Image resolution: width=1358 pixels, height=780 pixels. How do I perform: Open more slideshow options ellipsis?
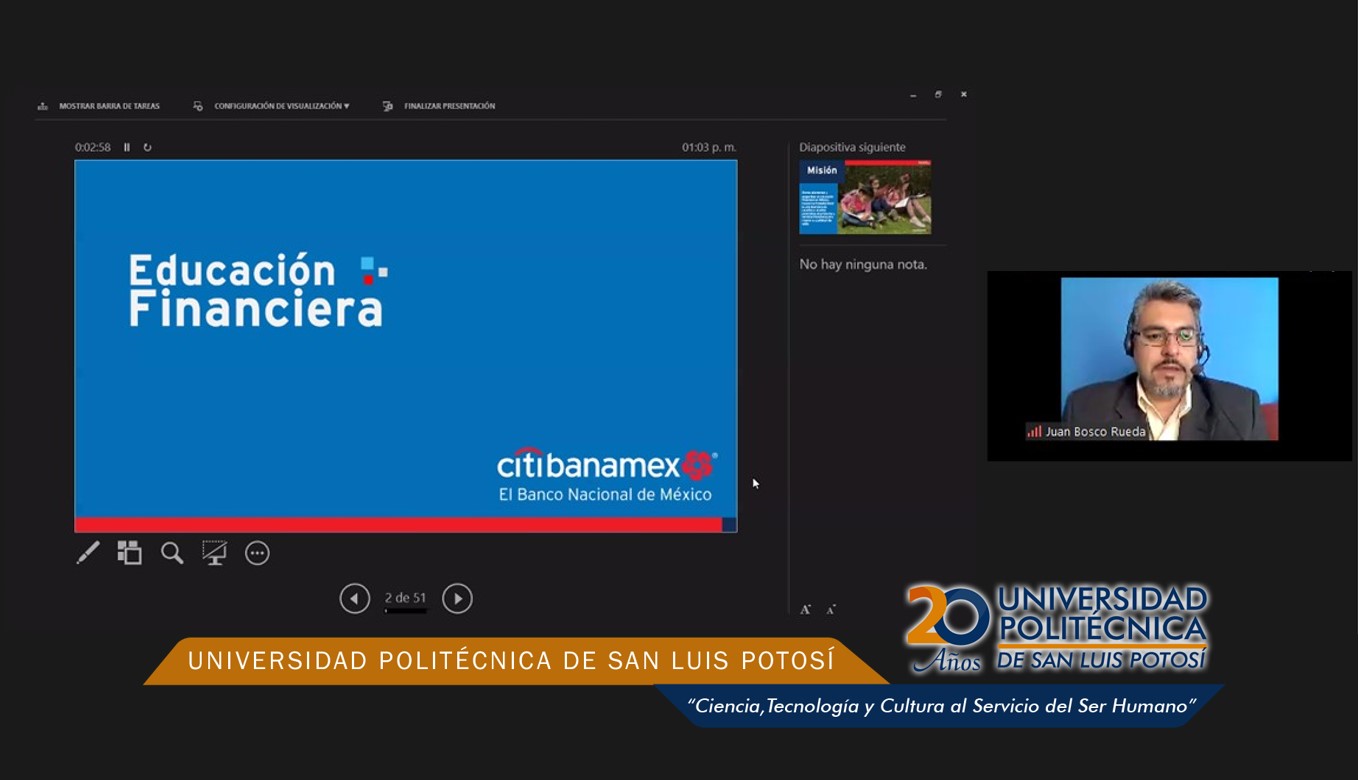257,553
